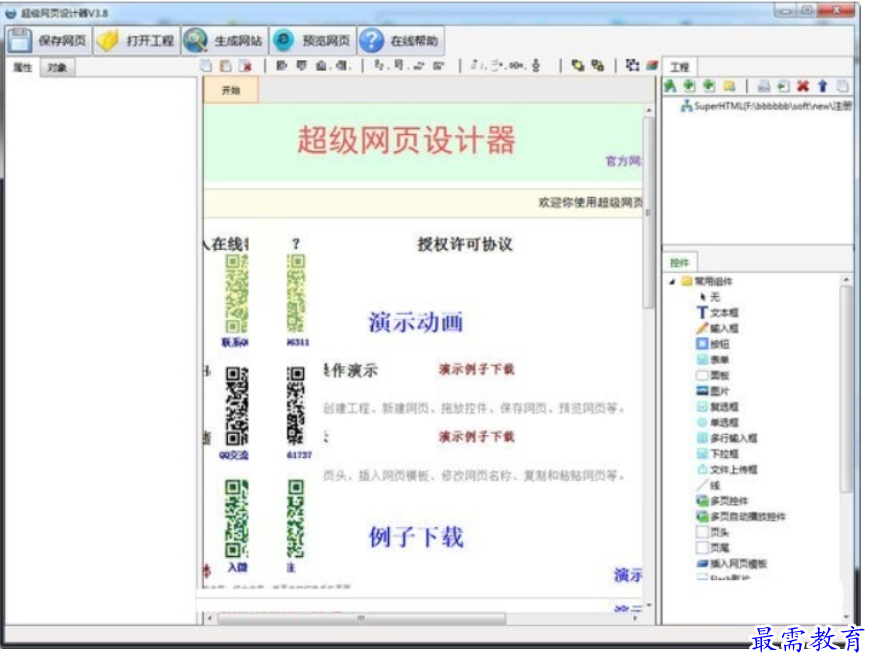This screenshot has height=671, width=873.
Task: Click 演示例子下载 link beside 作演示
Action: pos(477,369)
